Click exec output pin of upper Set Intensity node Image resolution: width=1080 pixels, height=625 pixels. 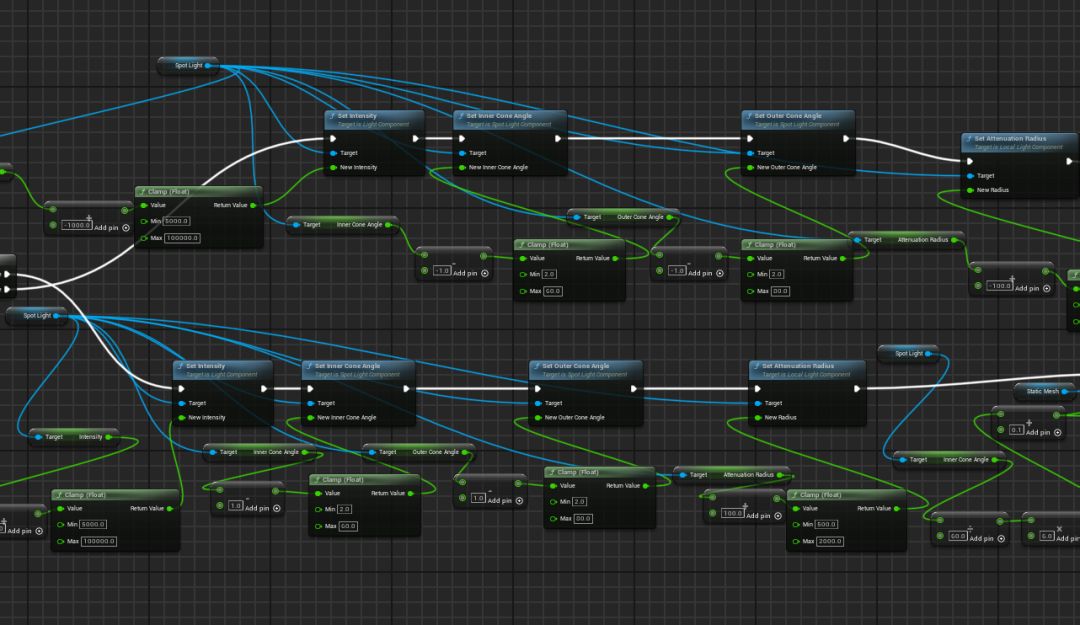point(415,139)
